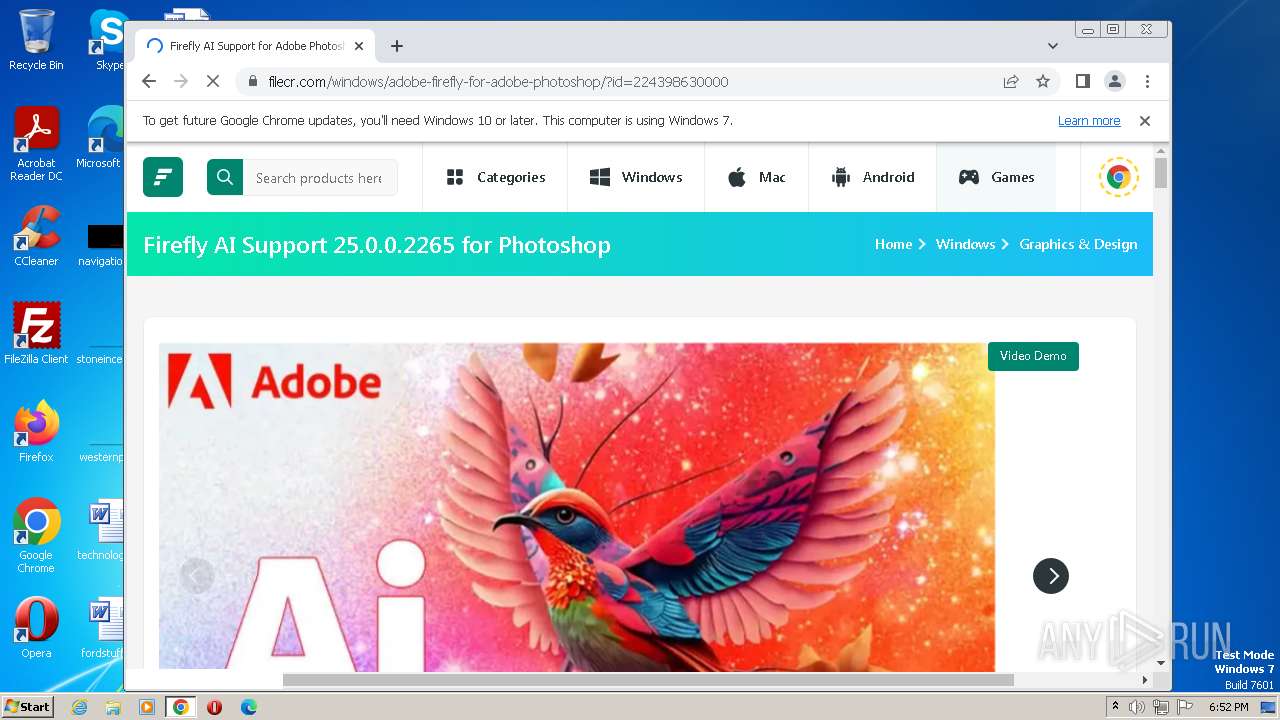Click the Adobe Firefly preview image

point(577,507)
